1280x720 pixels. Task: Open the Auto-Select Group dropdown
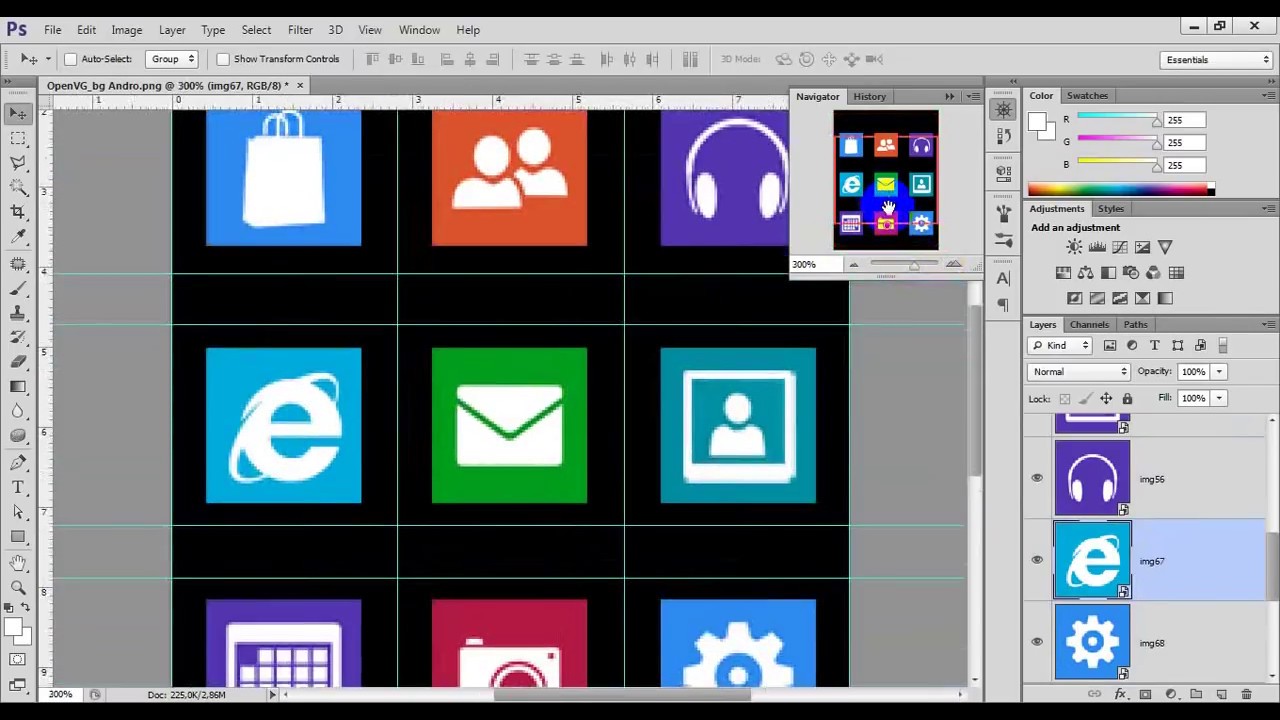click(x=171, y=59)
